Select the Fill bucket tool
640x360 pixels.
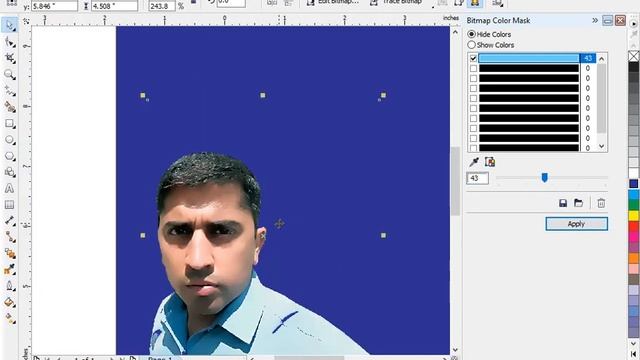[9, 302]
